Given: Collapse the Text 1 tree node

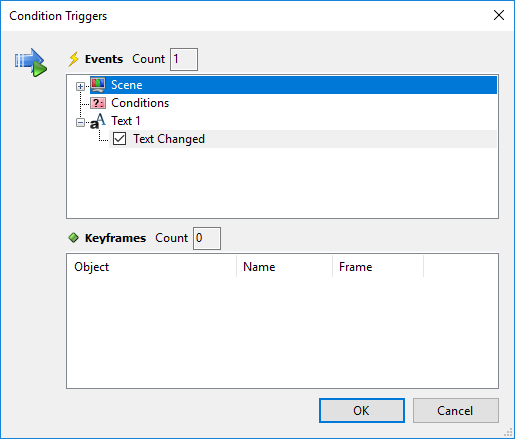Looking at the screenshot, I should 80,122.
